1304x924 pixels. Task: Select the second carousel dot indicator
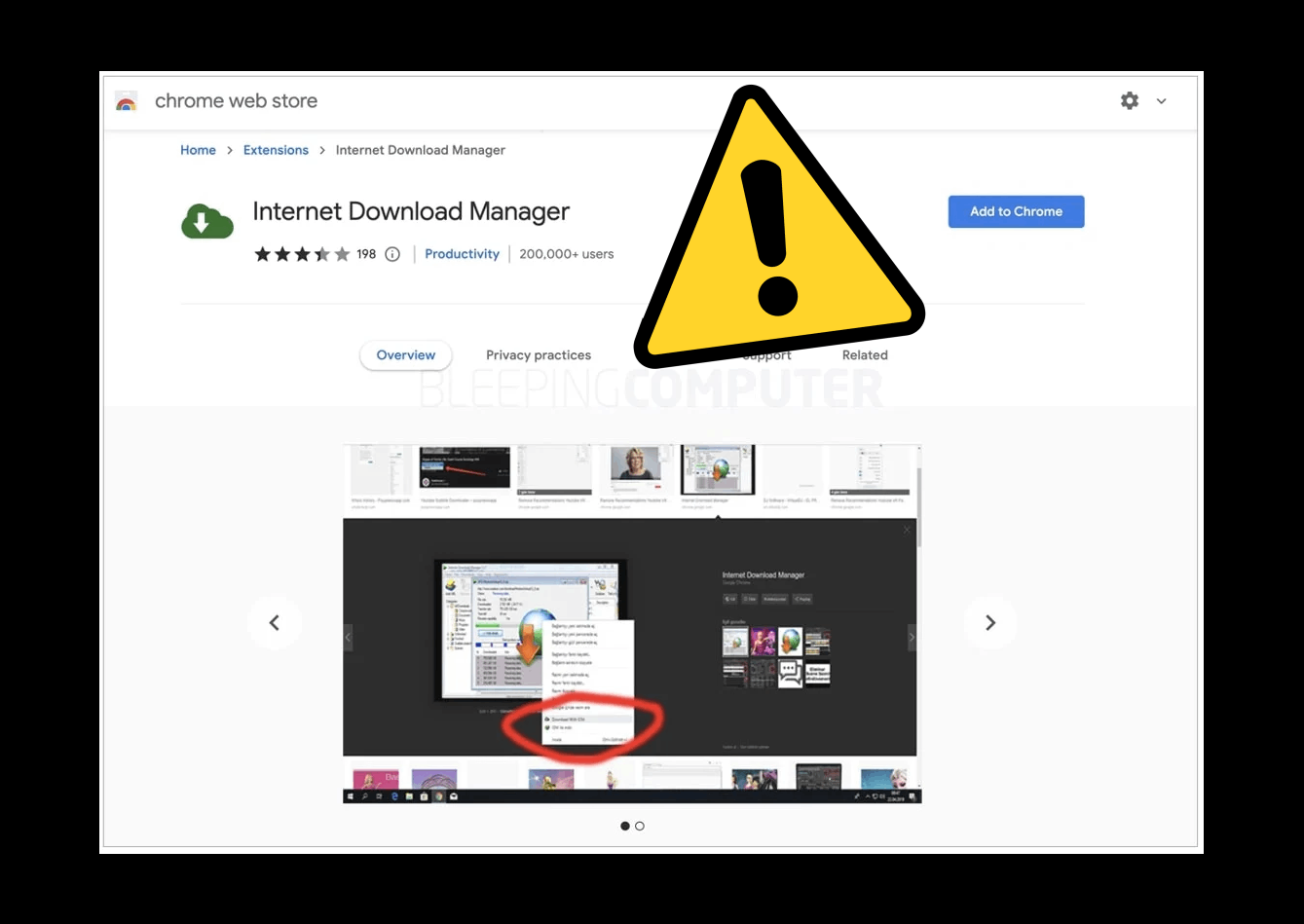[x=640, y=826]
